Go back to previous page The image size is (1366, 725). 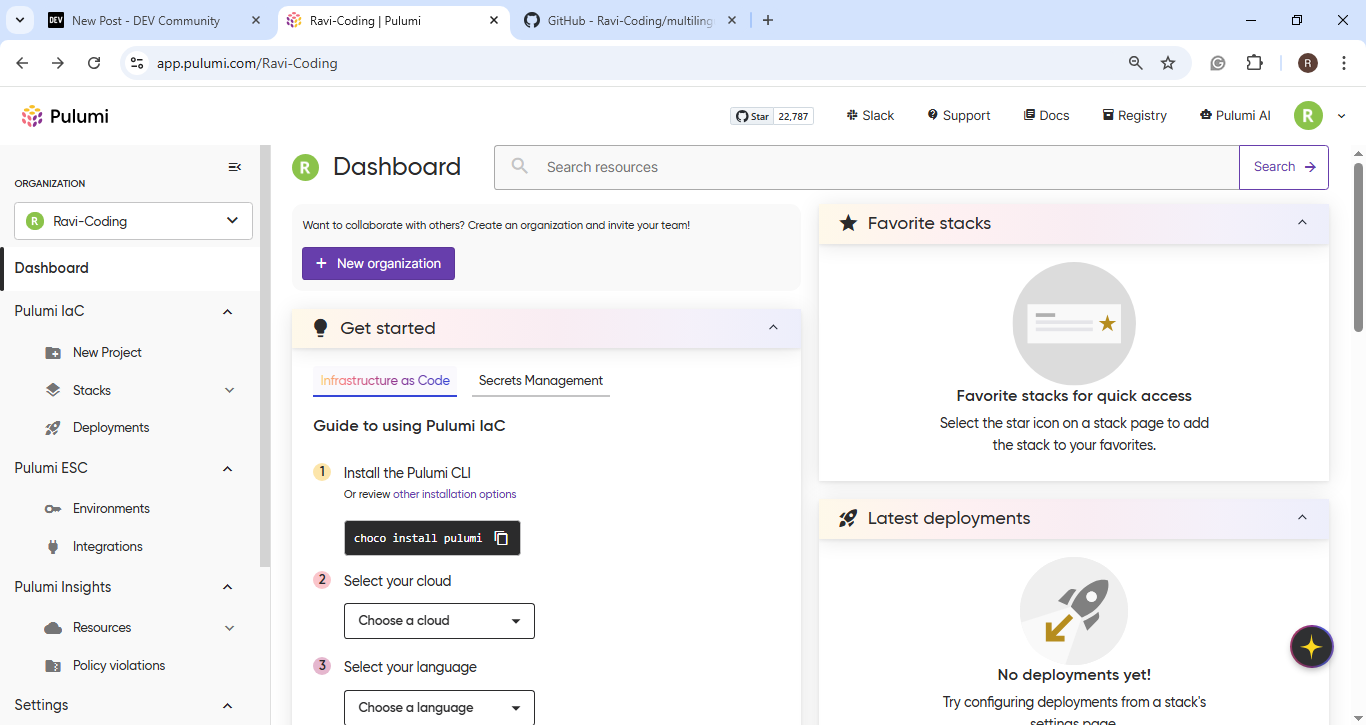click(x=23, y=63)
